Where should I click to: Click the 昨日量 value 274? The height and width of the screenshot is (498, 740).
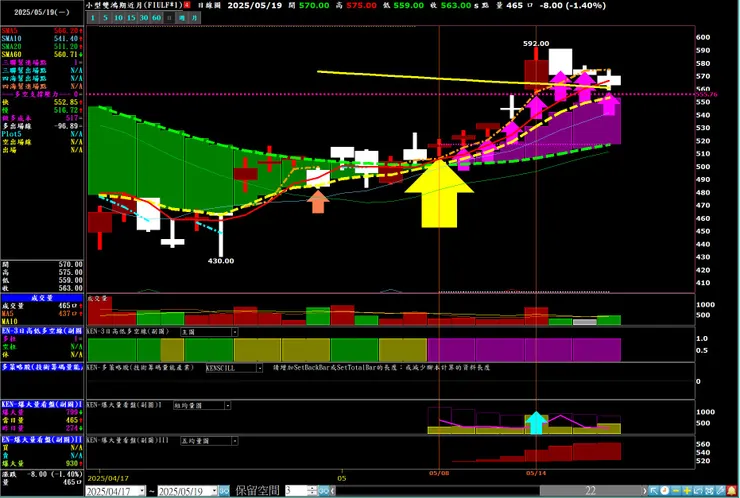[x=71, y=428]
